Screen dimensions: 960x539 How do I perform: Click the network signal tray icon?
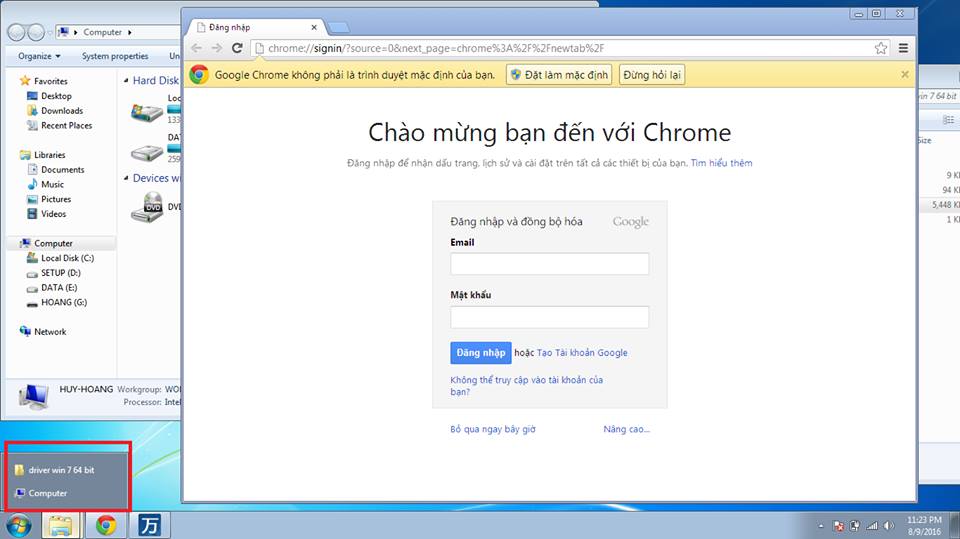pos(872,526)
